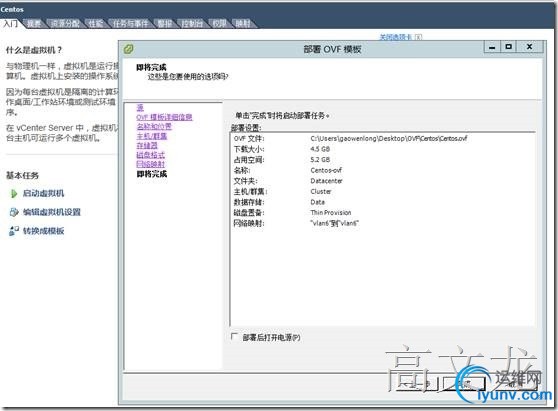Click the "vlan6"到"vlan6" network mapping value
558x411 pixels.
(335, 223)
